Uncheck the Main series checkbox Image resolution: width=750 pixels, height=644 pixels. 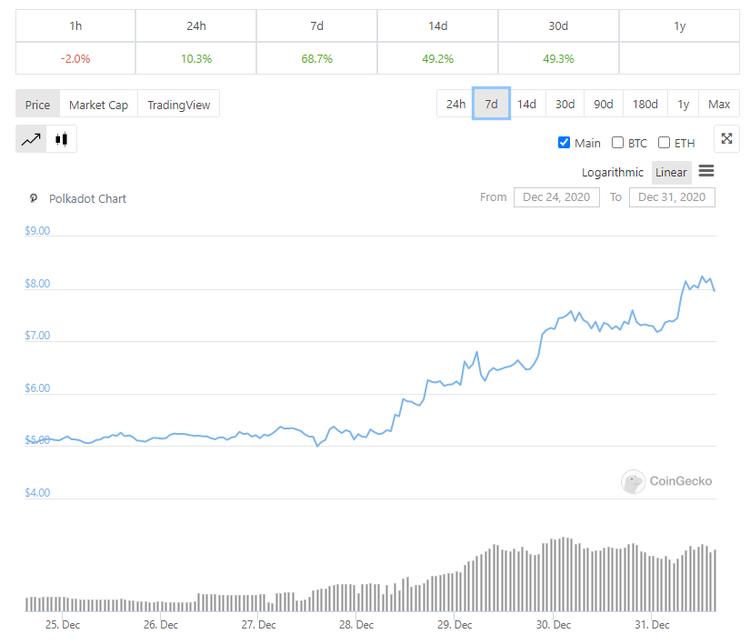564,143
